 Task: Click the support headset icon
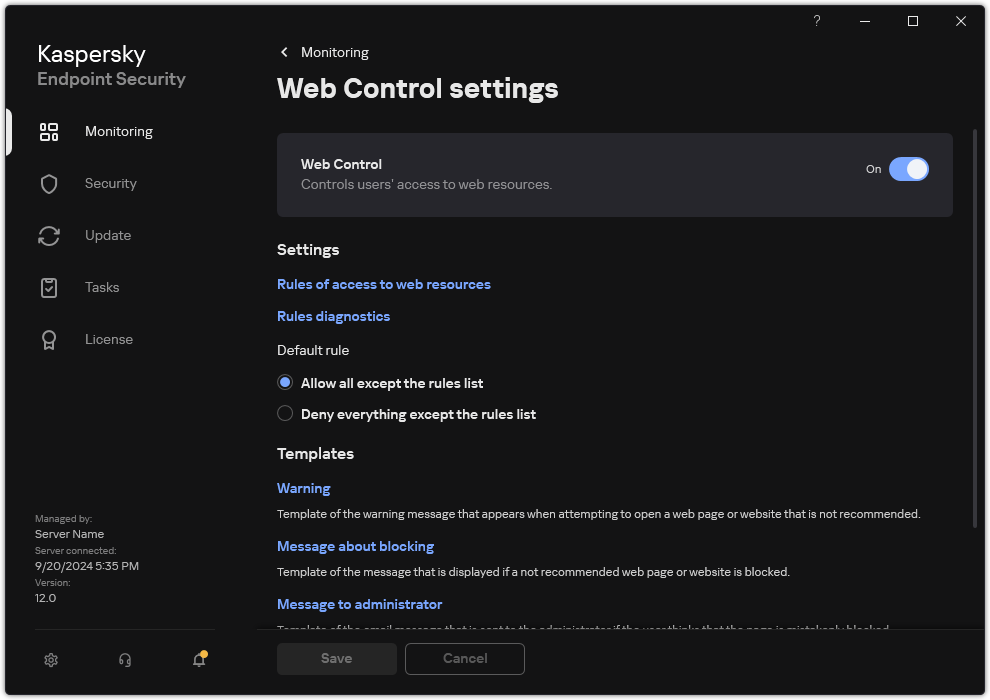[124, 660]
